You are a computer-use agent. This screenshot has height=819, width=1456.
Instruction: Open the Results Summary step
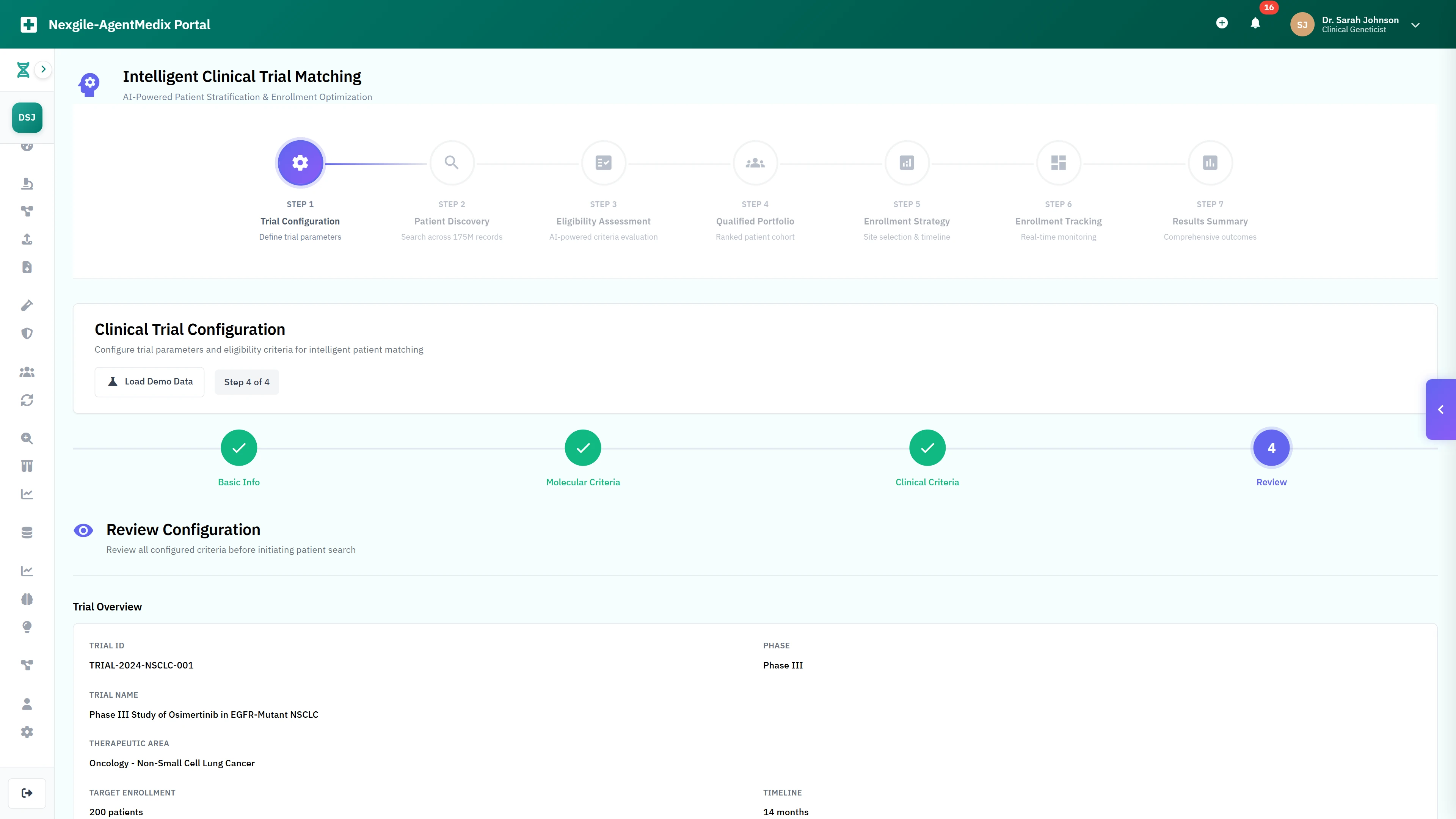point(1210,163)
